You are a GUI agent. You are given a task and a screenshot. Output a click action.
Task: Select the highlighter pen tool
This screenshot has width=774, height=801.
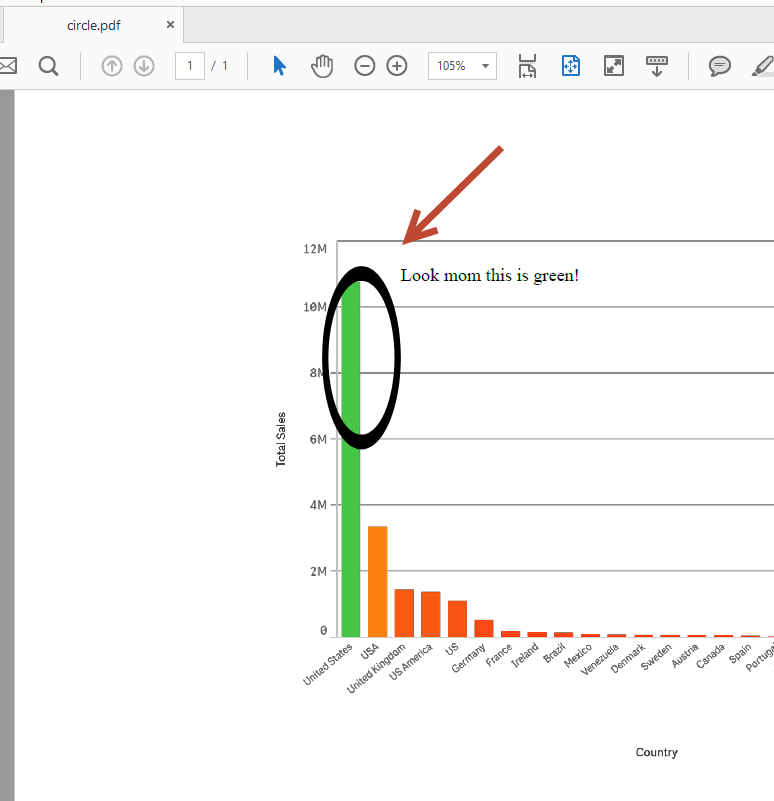pos(763,66)
